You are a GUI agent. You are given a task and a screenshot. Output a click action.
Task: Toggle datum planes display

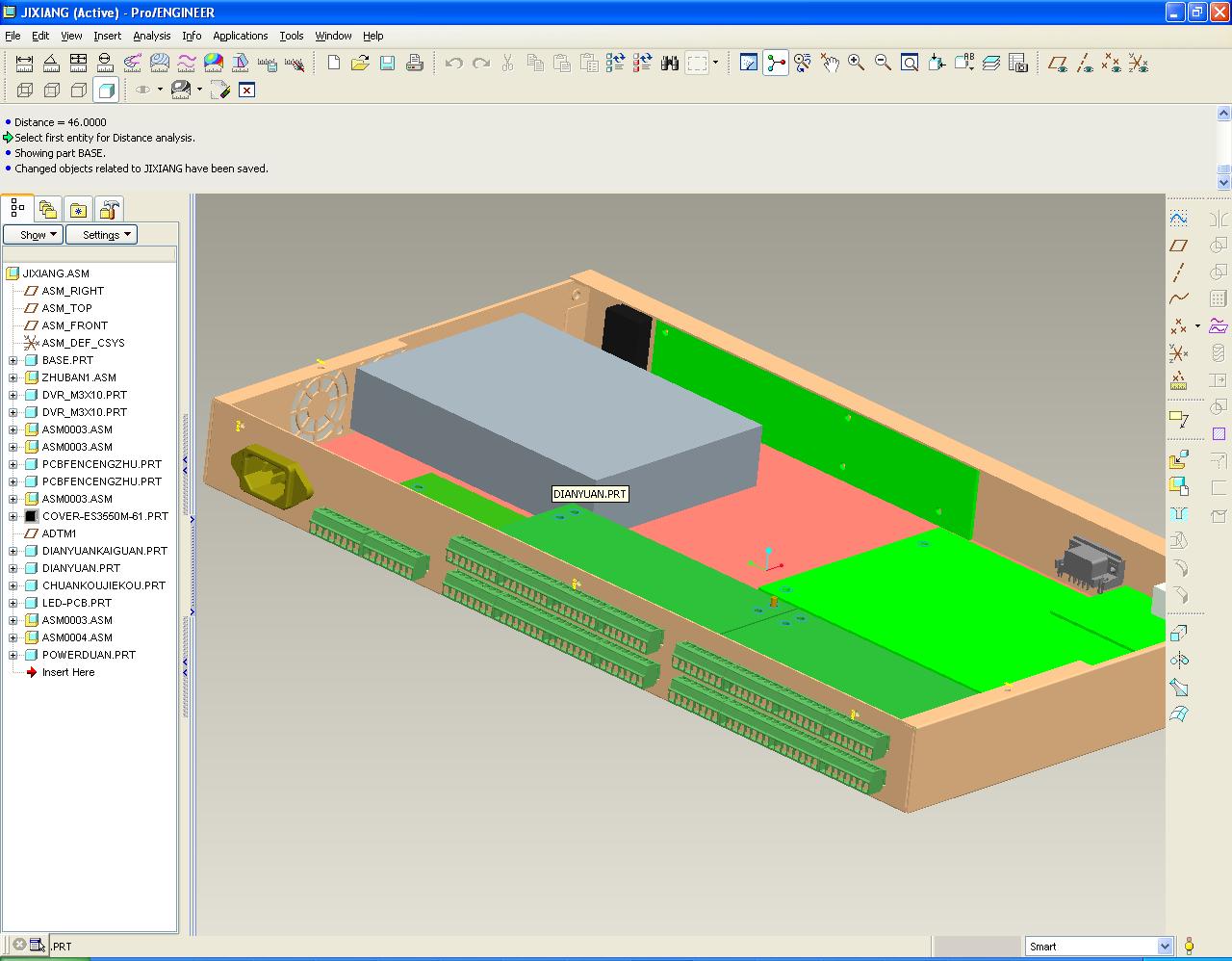(x=1058, y=64)
